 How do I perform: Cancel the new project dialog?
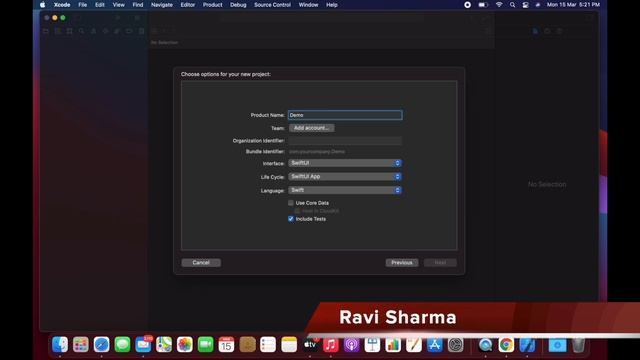click(x=201, y=263)
